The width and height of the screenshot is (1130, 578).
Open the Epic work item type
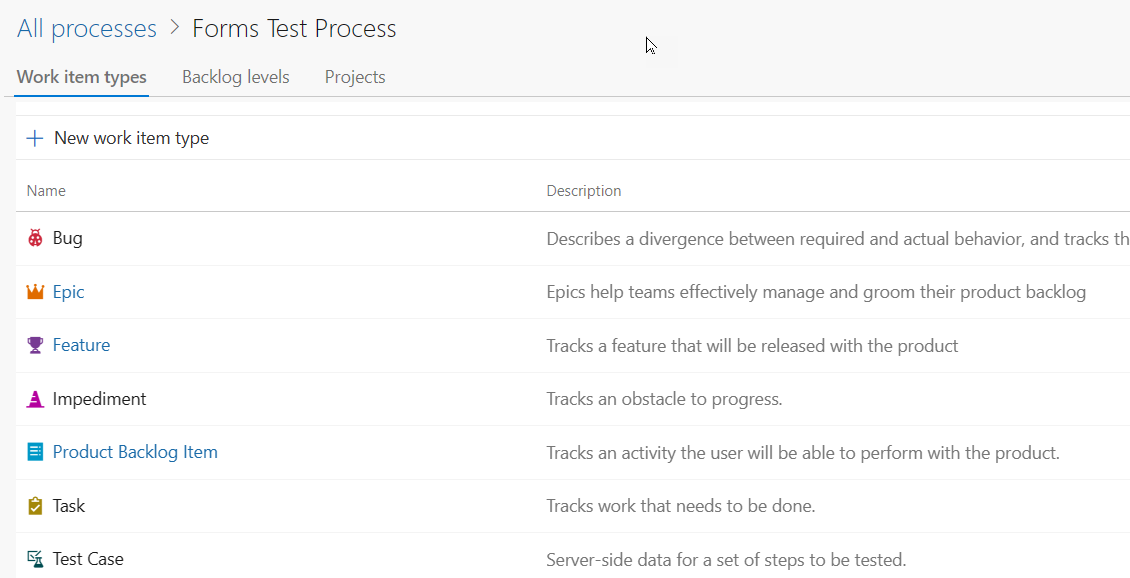68,292
